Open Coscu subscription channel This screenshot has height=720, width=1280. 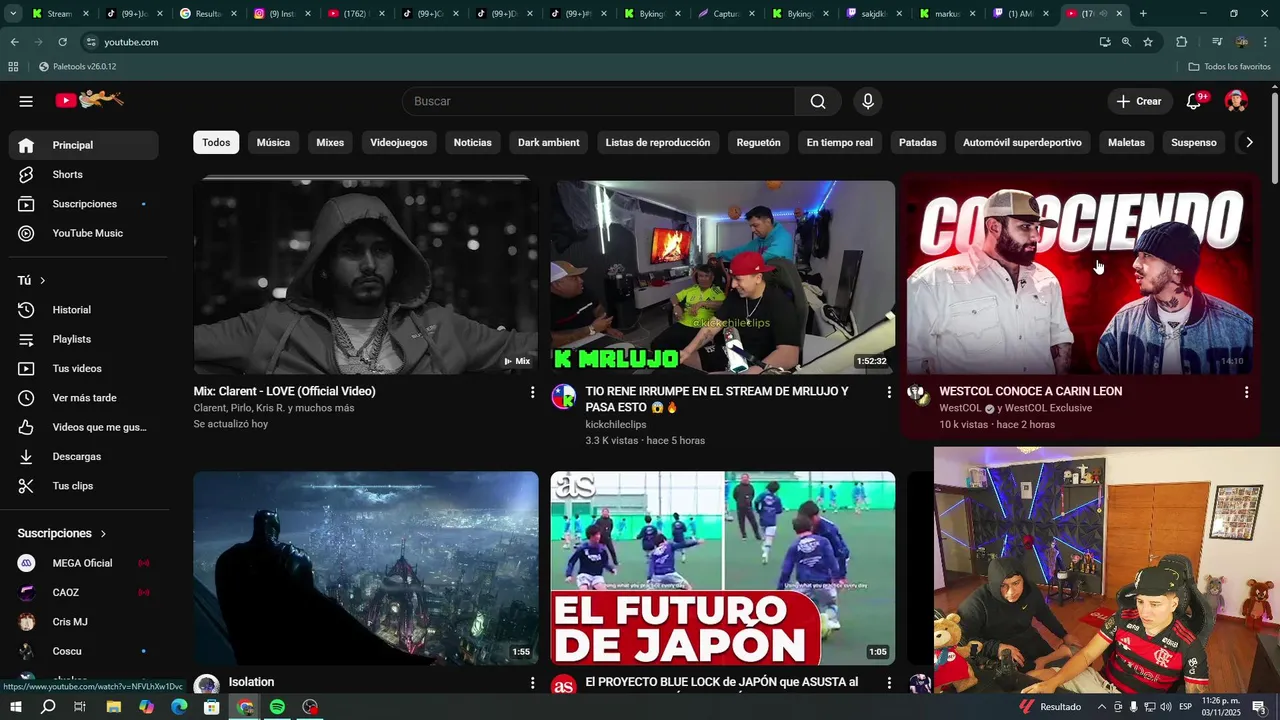point(84,651)
